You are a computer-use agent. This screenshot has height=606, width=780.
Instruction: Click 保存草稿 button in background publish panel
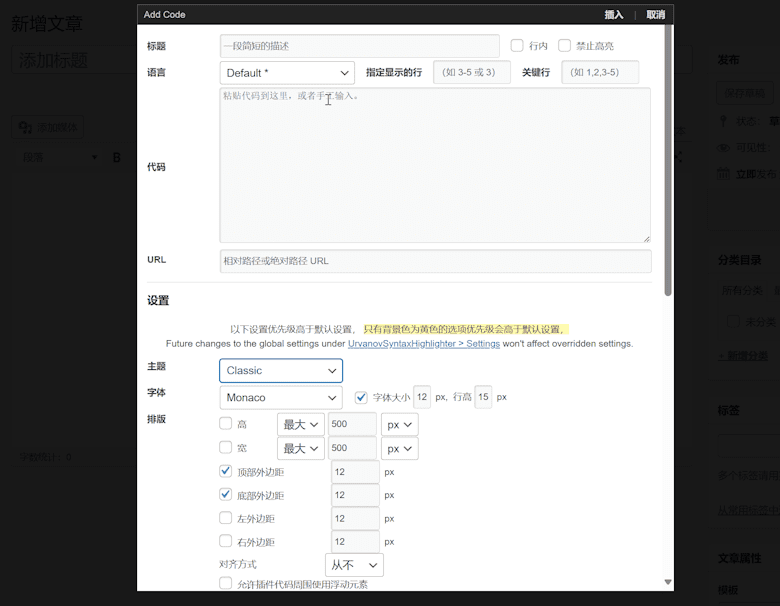coord(745,93)
